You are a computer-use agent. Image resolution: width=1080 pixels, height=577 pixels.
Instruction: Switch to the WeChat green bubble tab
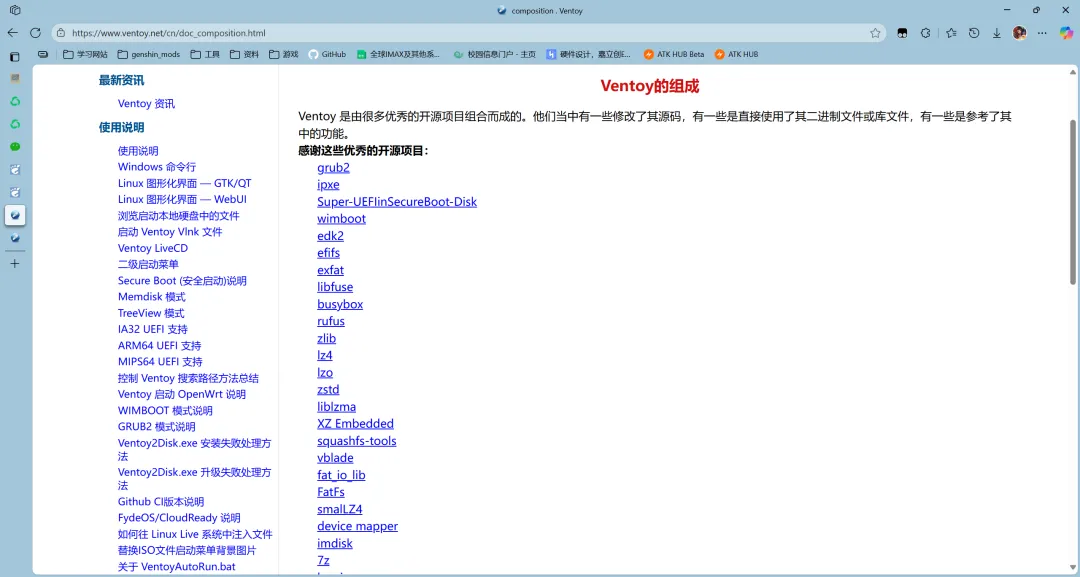click(x=14, y=147)
